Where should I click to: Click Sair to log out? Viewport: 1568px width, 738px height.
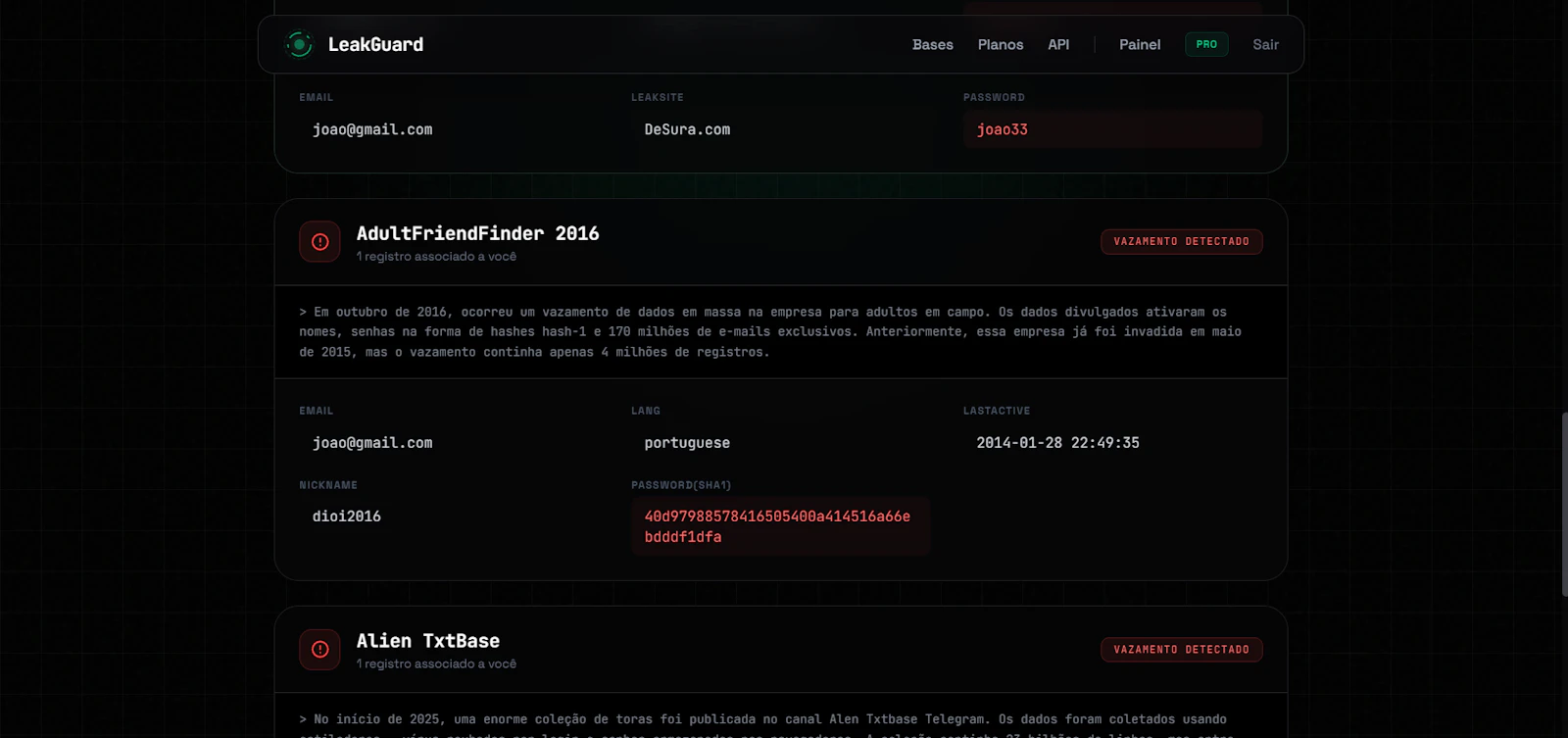pos(1265,44)
